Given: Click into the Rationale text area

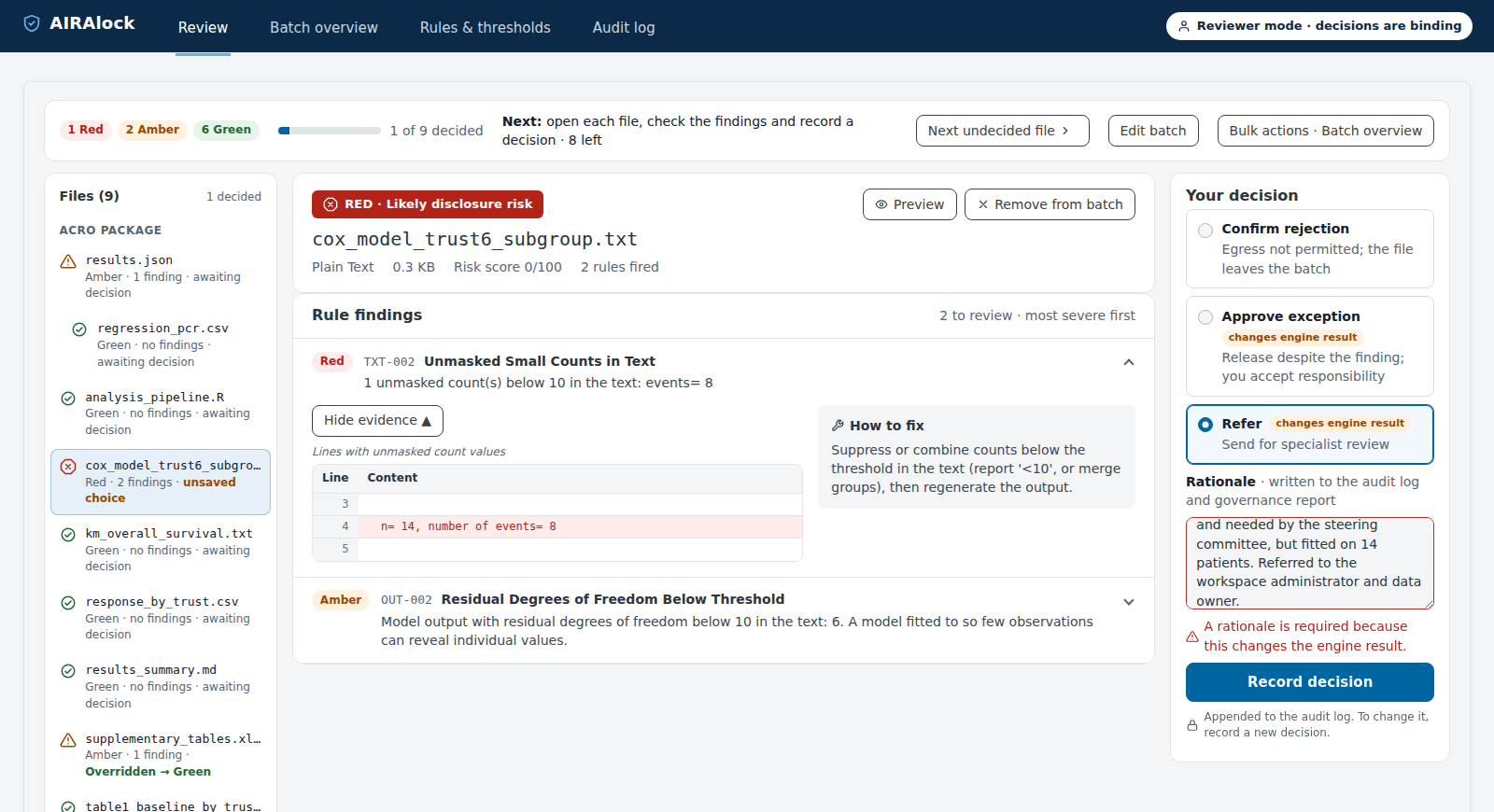Looking at the screenshot, I should (1309, 564).
